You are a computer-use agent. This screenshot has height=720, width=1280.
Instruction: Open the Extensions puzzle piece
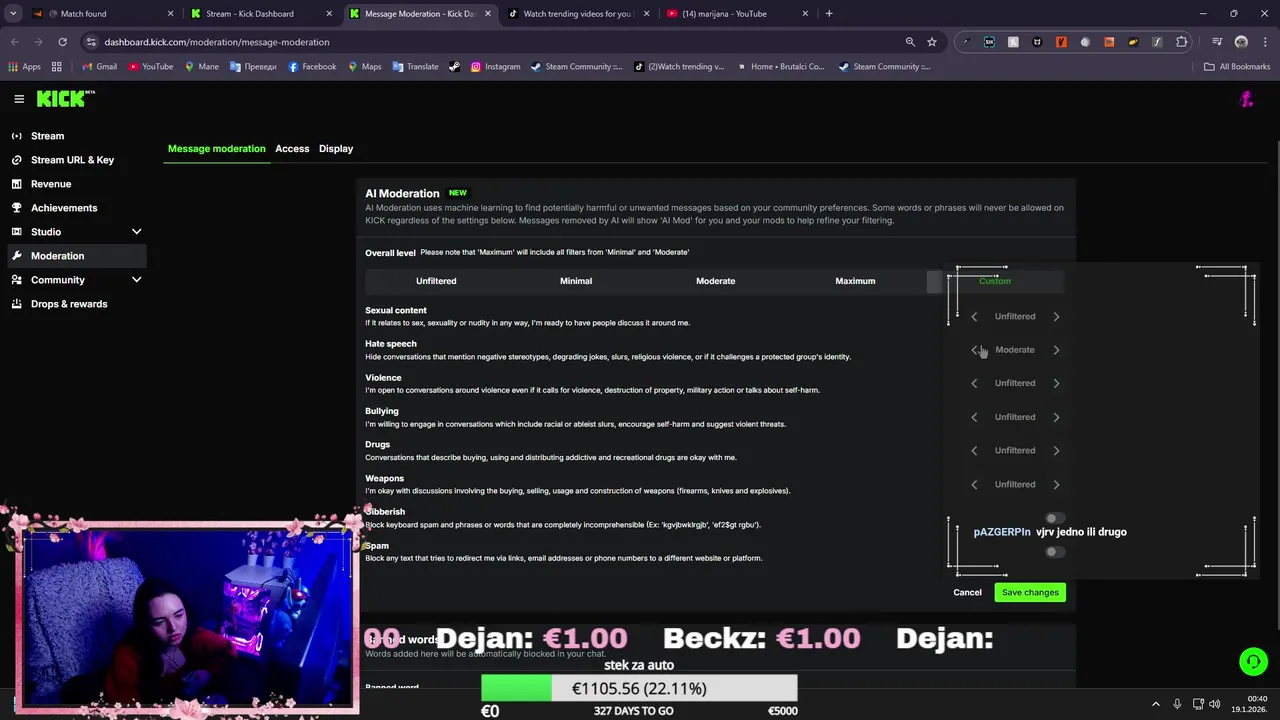point(1182,42)
